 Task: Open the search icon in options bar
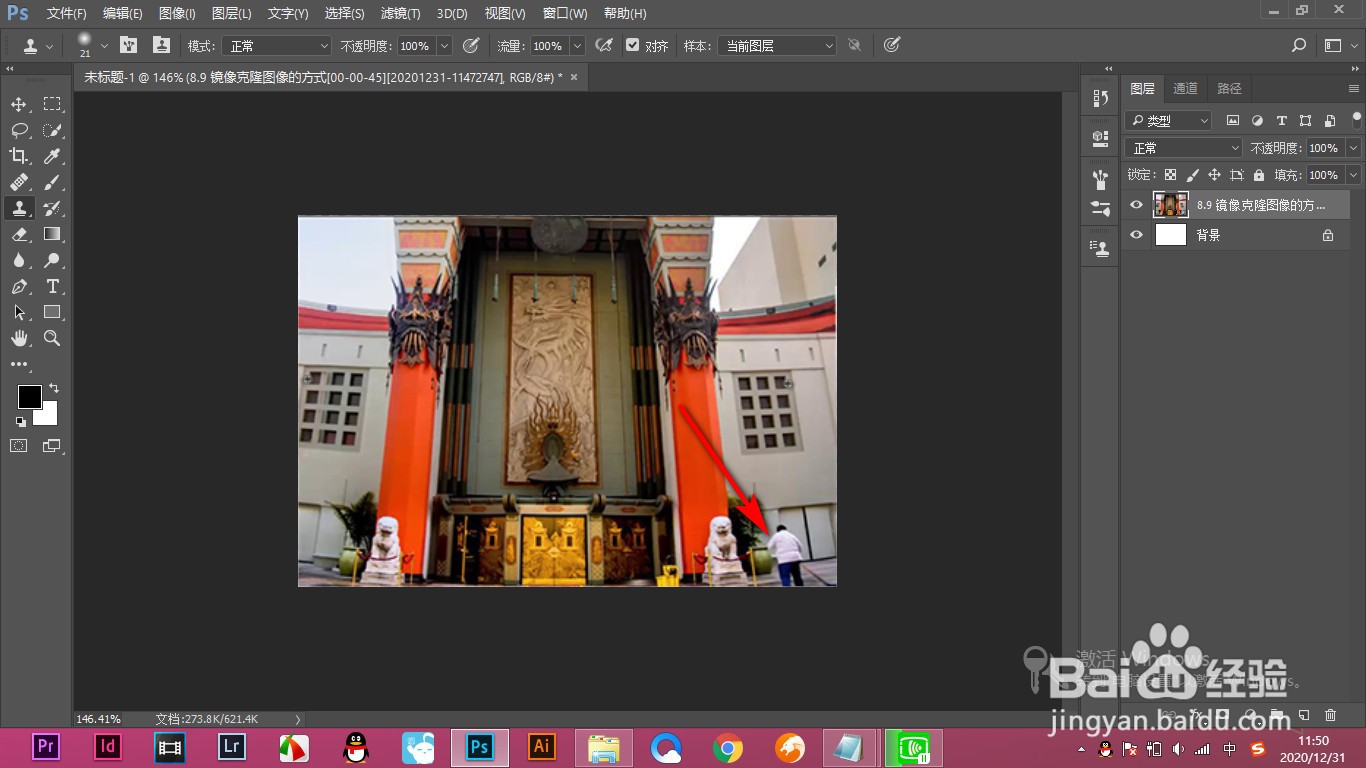point(1299,45)
